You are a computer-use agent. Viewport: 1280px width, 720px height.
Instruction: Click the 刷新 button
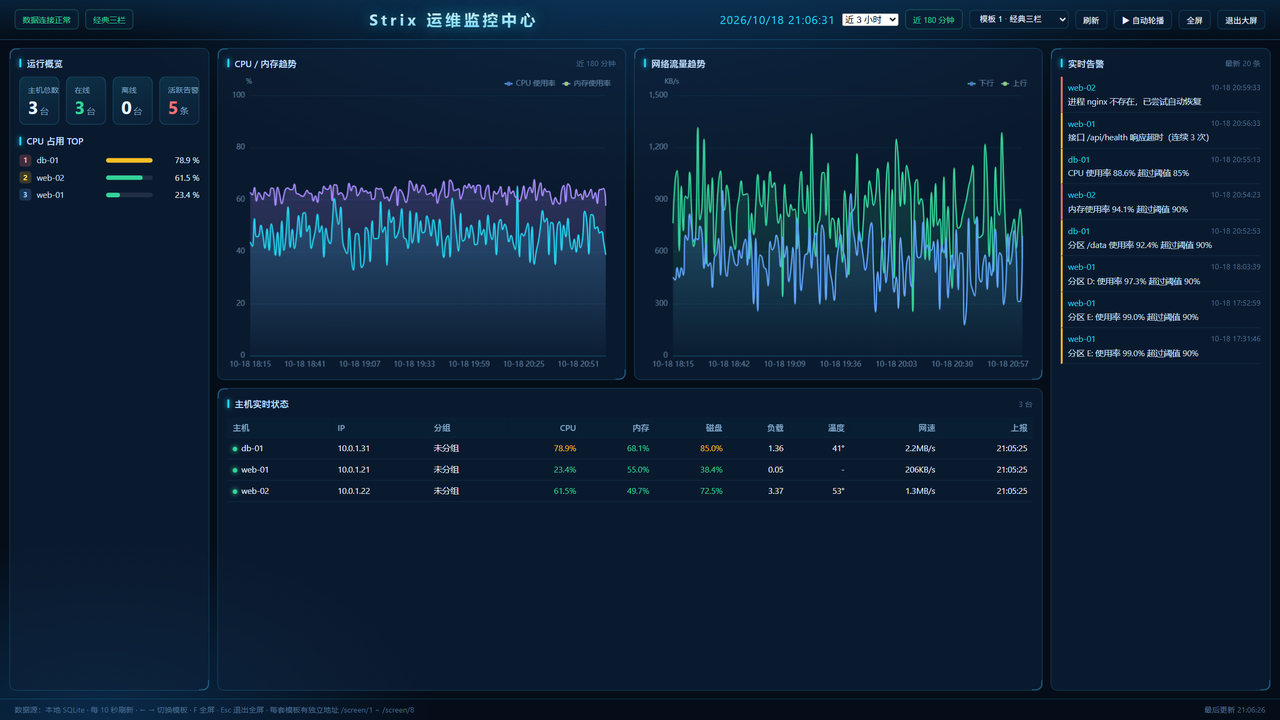[1091, 20]
